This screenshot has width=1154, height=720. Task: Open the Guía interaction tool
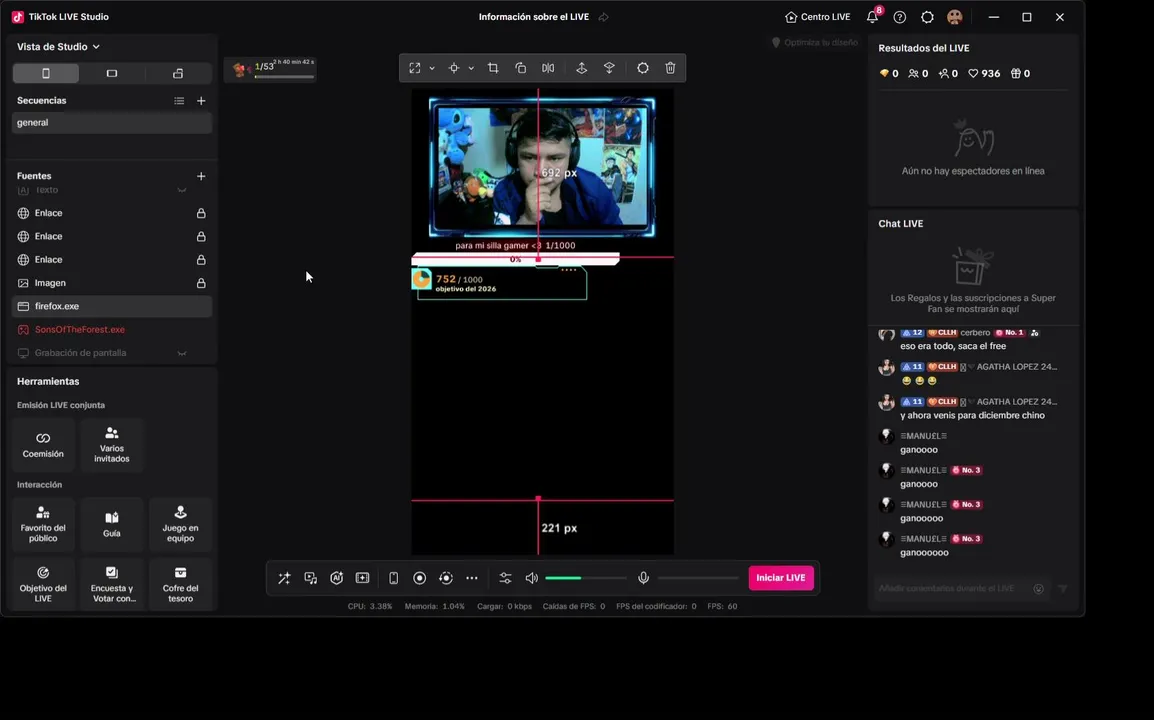pyautogui.click(x=112, y=525)
